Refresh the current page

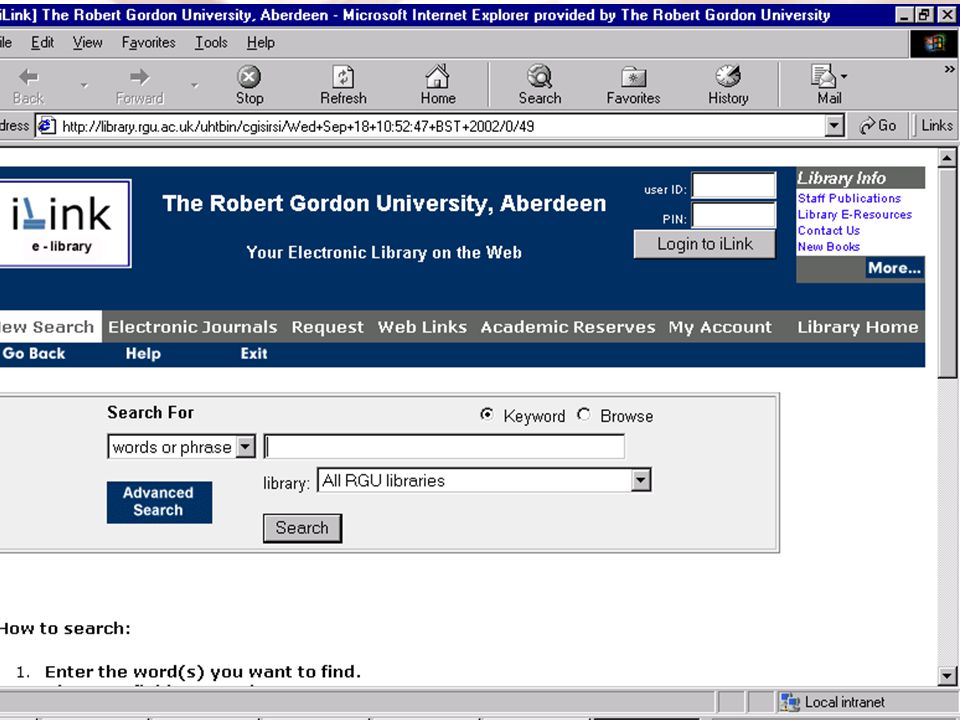(343, 85)
